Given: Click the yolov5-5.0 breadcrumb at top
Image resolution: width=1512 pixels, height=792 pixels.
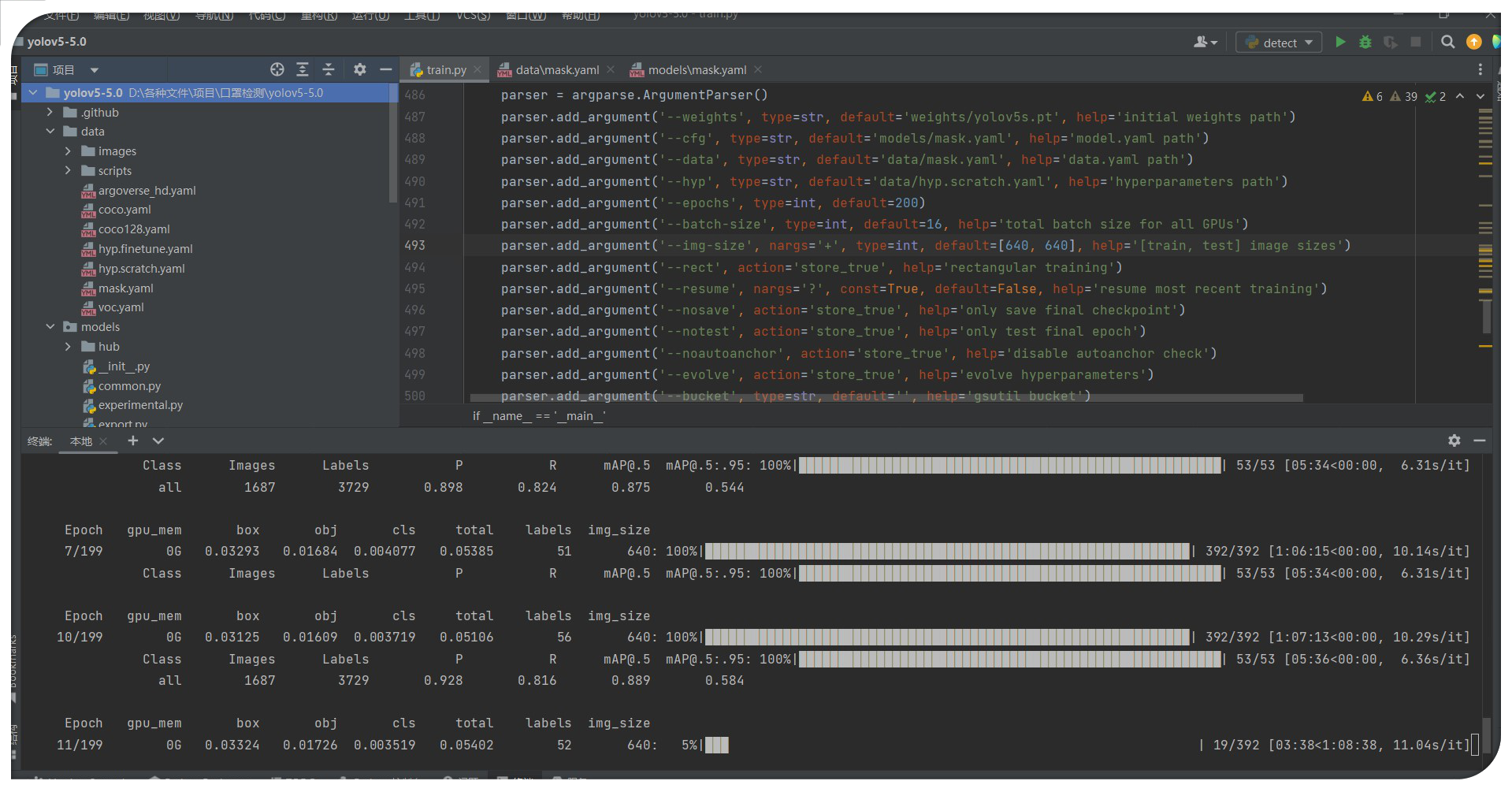Looking at the screenshot, I should tap(57, 42).
